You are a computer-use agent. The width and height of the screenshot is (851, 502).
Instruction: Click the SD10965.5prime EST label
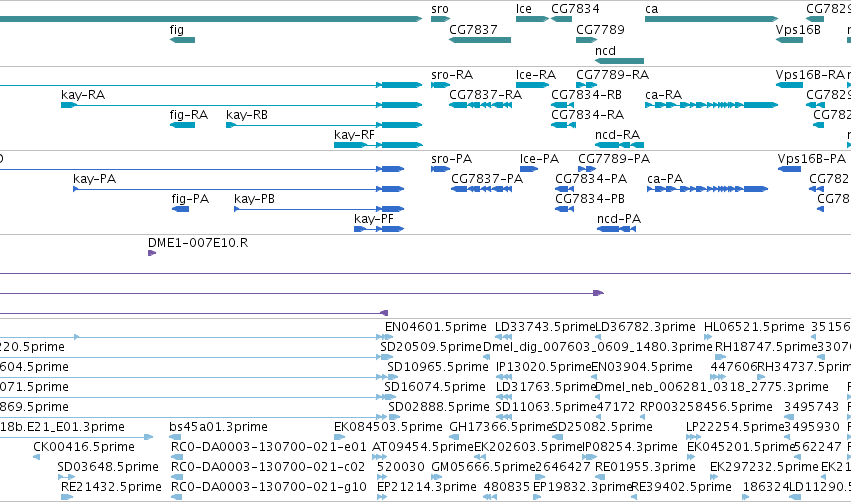pyautogui.click(x=438, y=367)
